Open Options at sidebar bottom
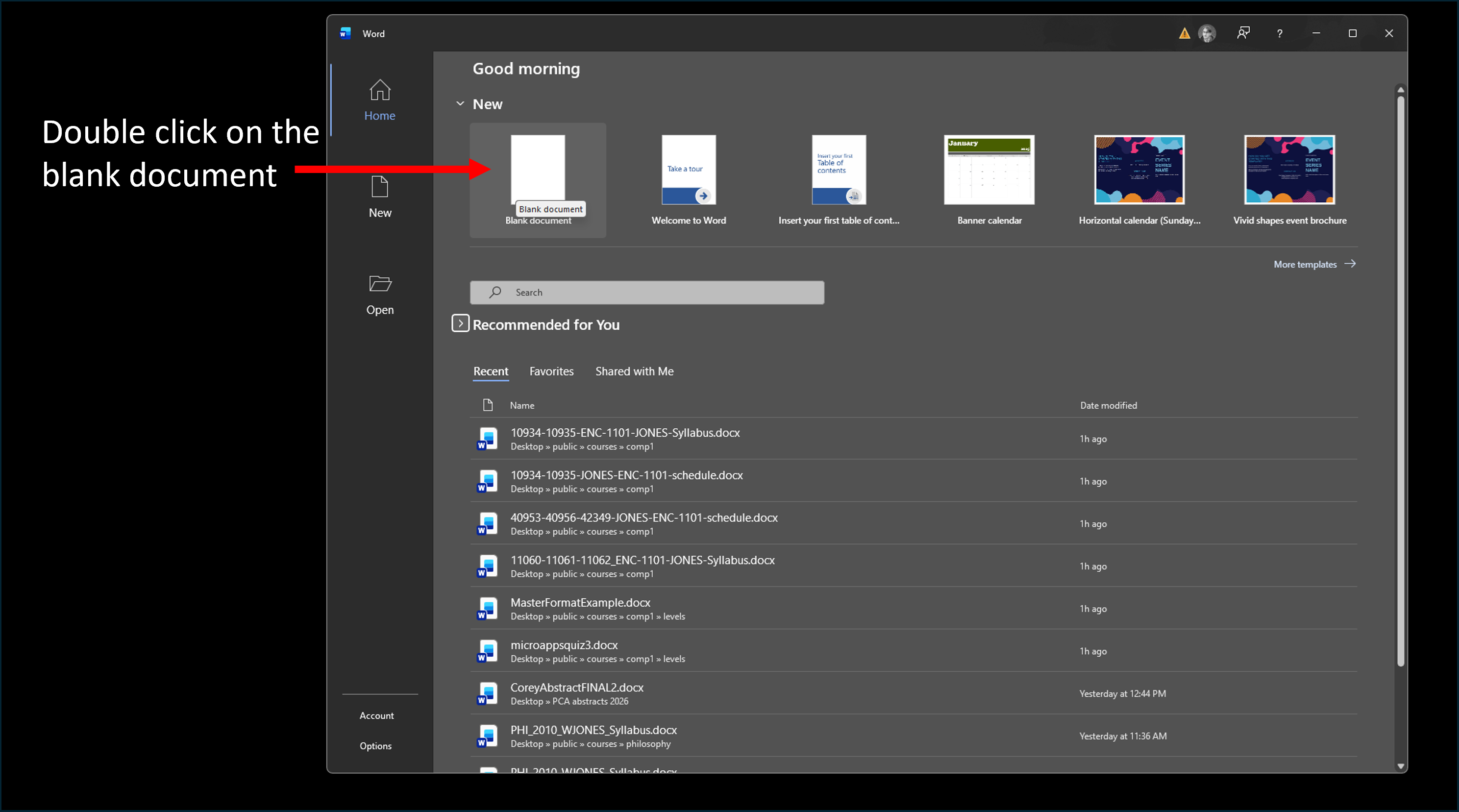This screenshot has height=812, width=1459. click(375, 746)
